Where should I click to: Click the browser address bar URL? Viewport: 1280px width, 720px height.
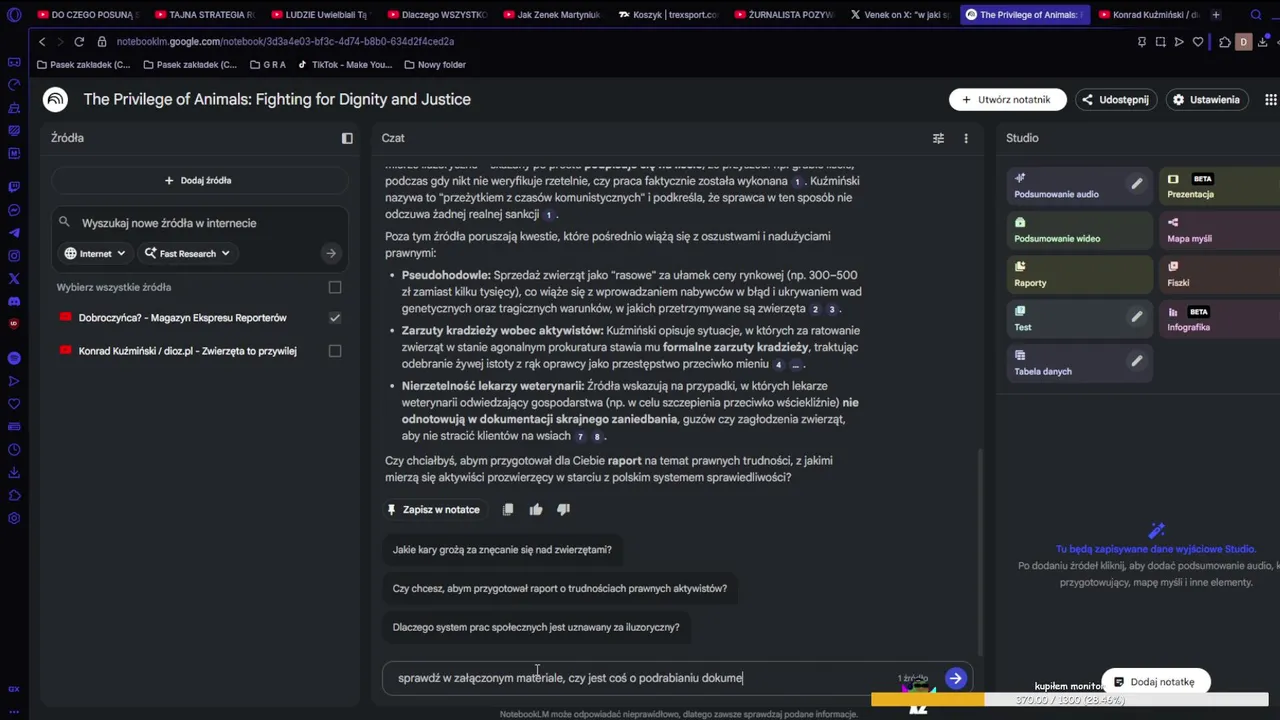285,42
